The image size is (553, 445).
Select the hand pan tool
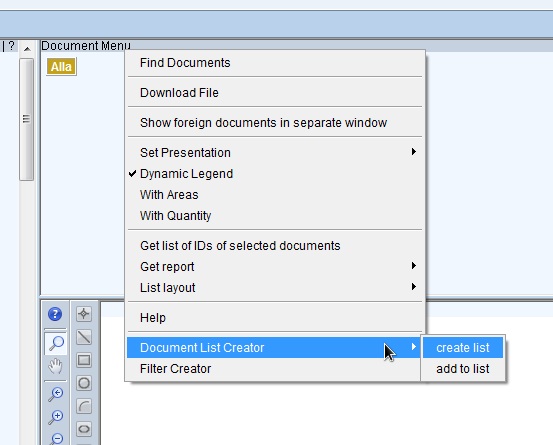tap(55, 366)
